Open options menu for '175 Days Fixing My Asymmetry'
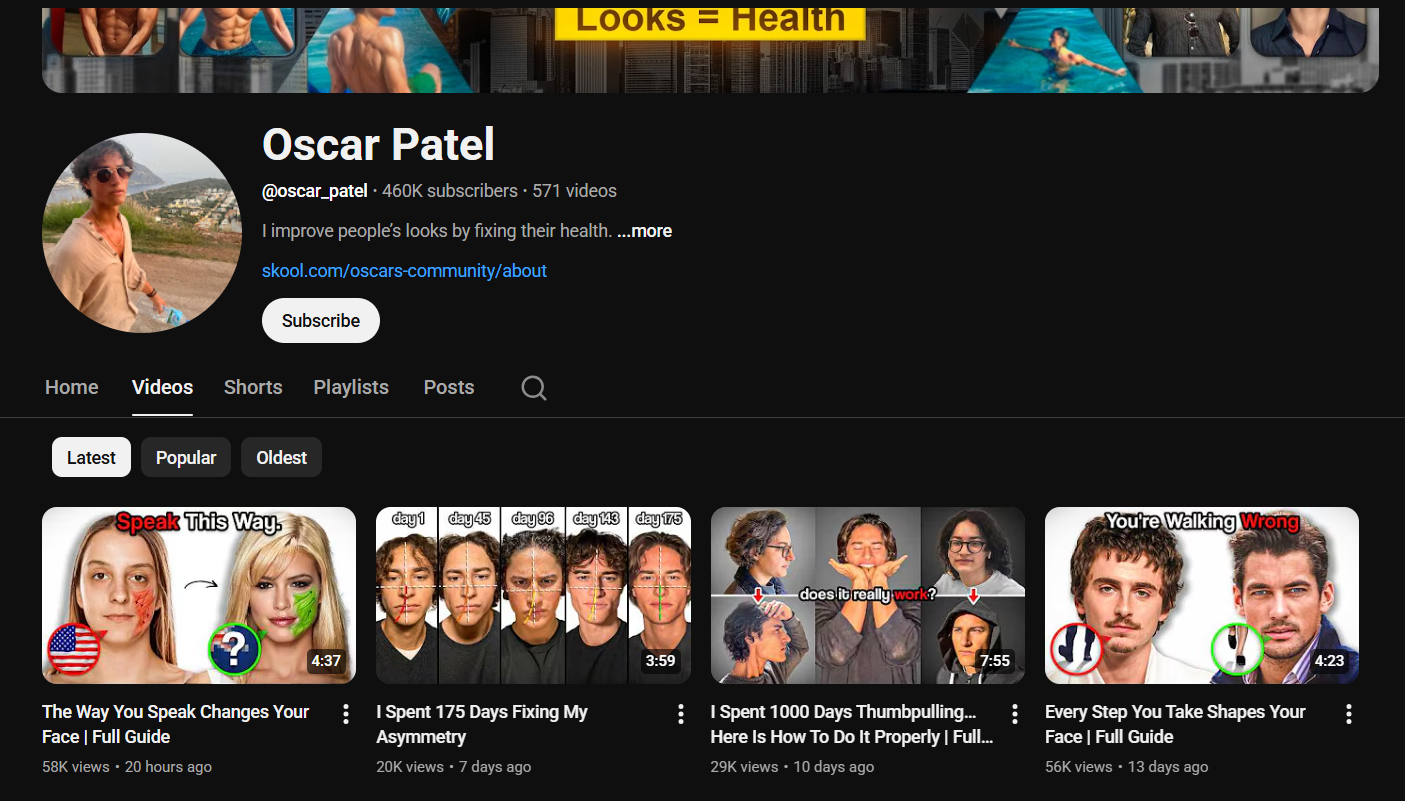The width and height of the screenshot is (1405, 801). click(680, 714)
